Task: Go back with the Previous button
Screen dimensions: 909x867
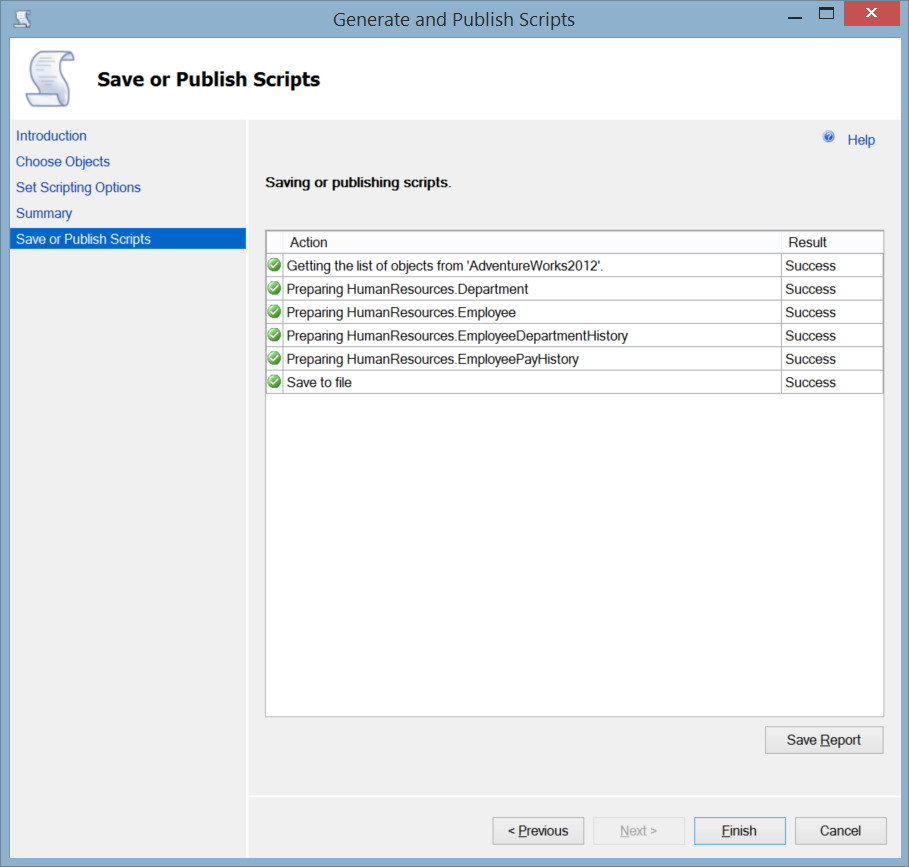Action: (538, 831)
